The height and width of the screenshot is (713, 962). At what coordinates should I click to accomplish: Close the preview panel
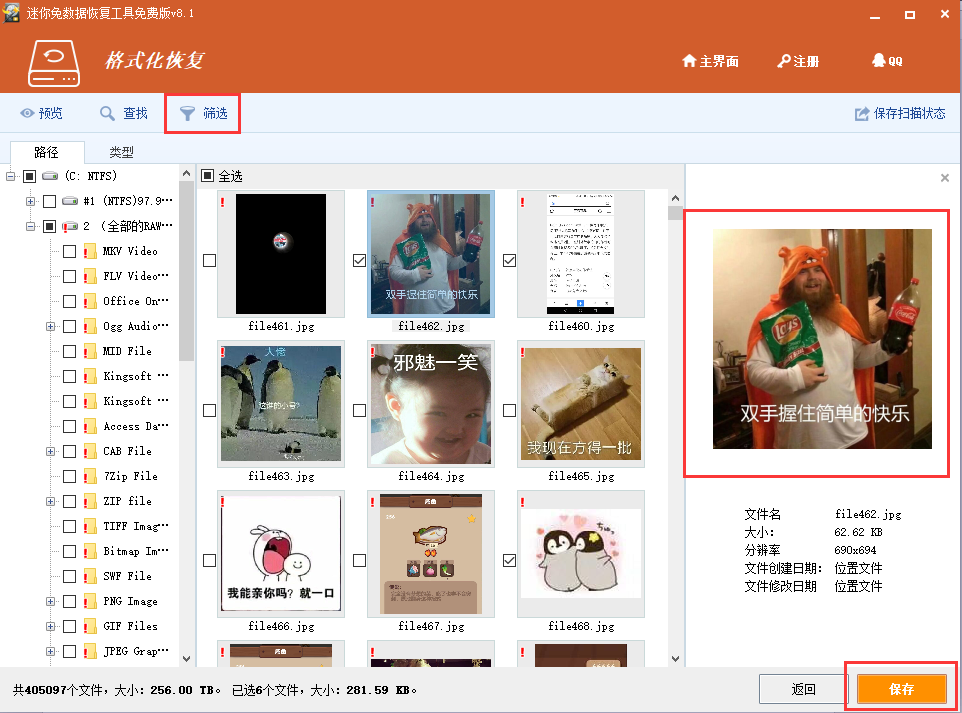point(945,178)
